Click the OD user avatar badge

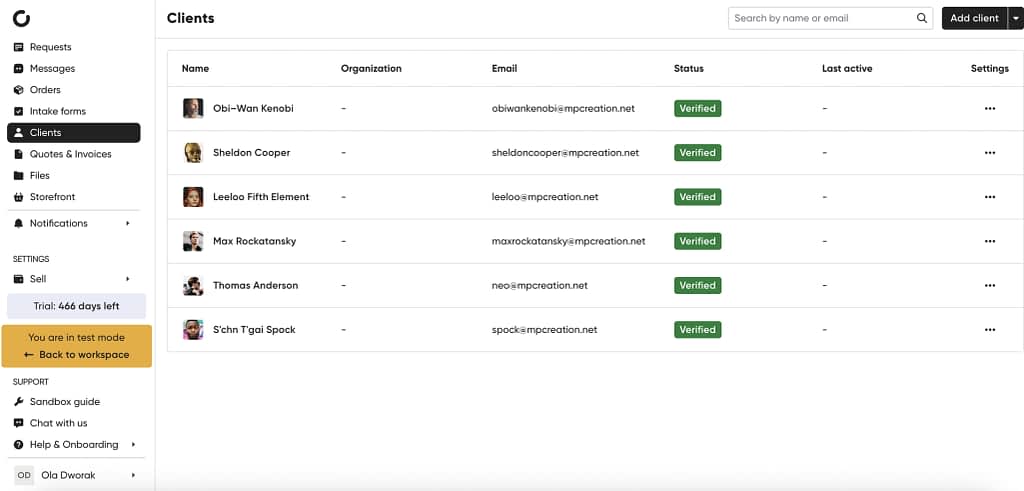click(x=24, y=475)
